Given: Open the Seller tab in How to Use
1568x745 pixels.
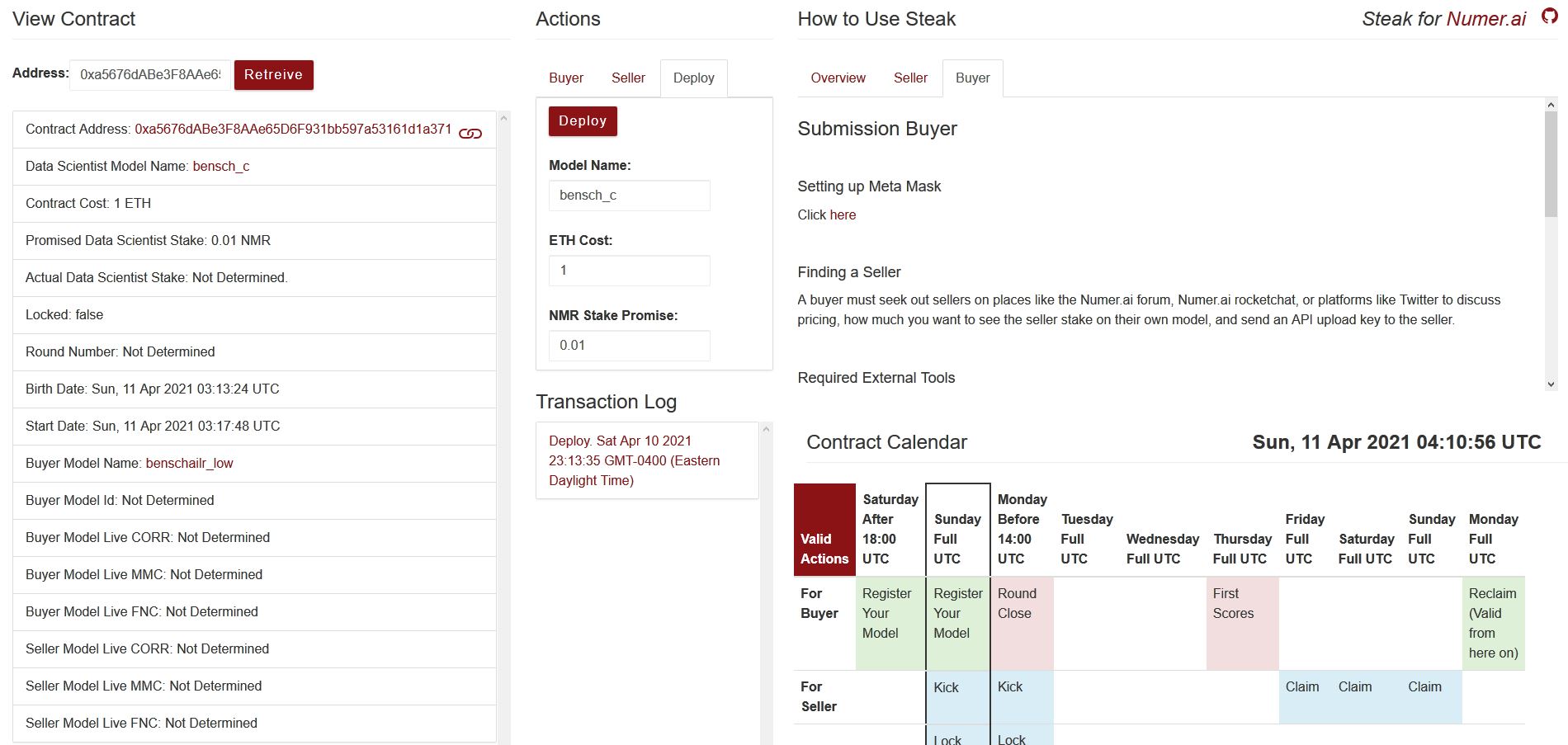Looking at the screenshot, I should 911,78.
